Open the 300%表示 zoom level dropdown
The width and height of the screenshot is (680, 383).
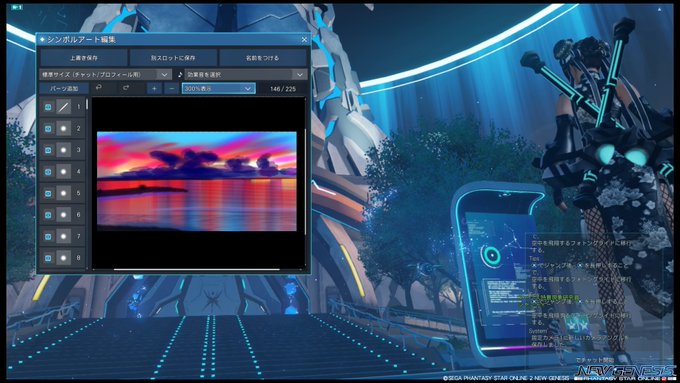tap(218, 88)
